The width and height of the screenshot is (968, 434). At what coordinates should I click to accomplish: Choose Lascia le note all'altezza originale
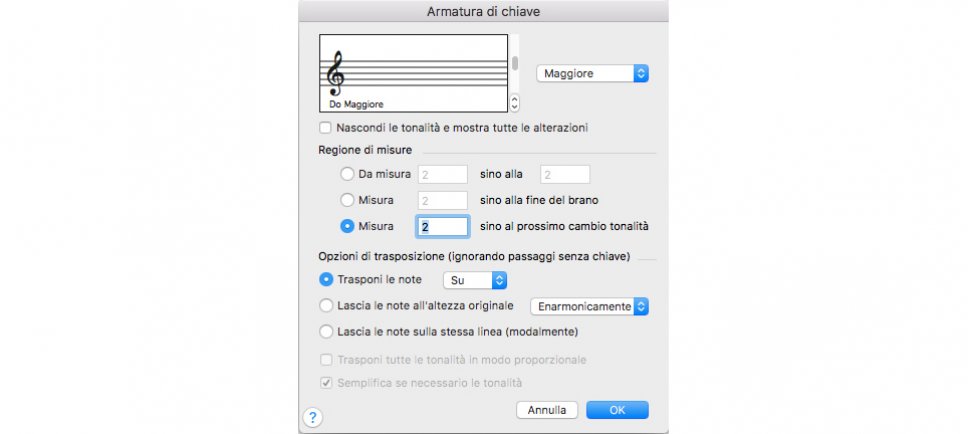325,306
